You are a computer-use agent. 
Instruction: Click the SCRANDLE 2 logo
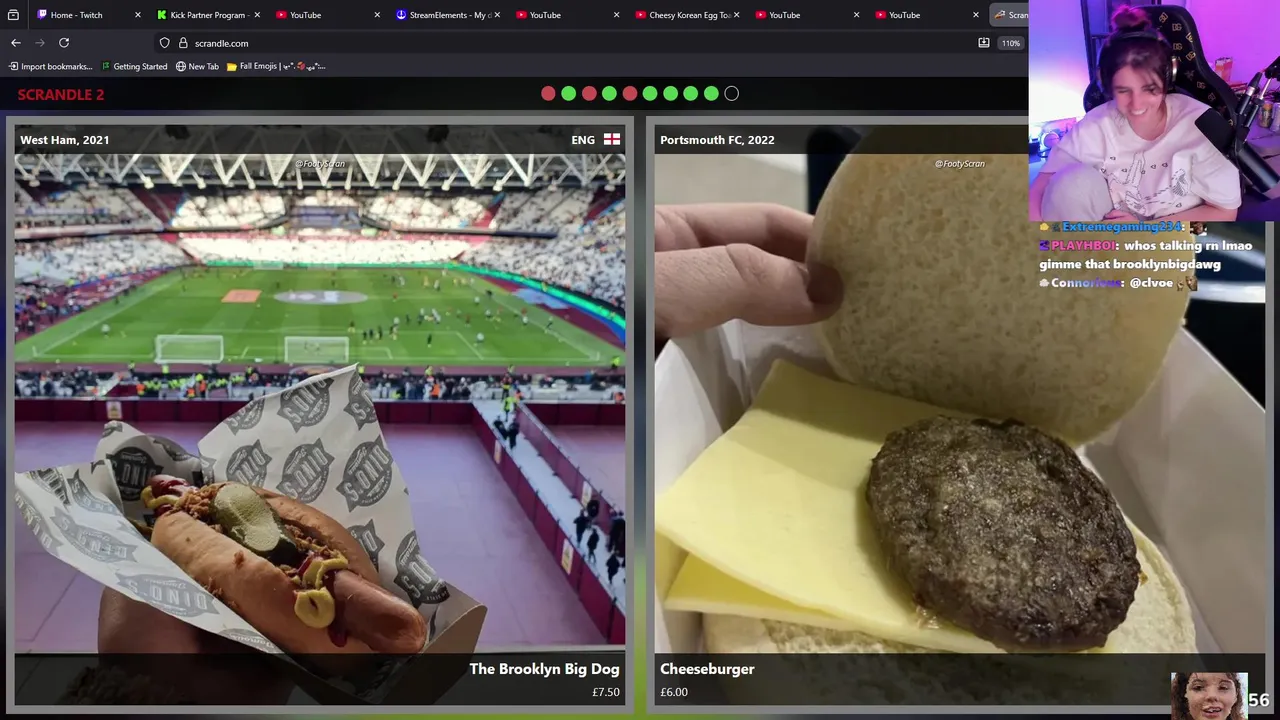tap(61, 94)
